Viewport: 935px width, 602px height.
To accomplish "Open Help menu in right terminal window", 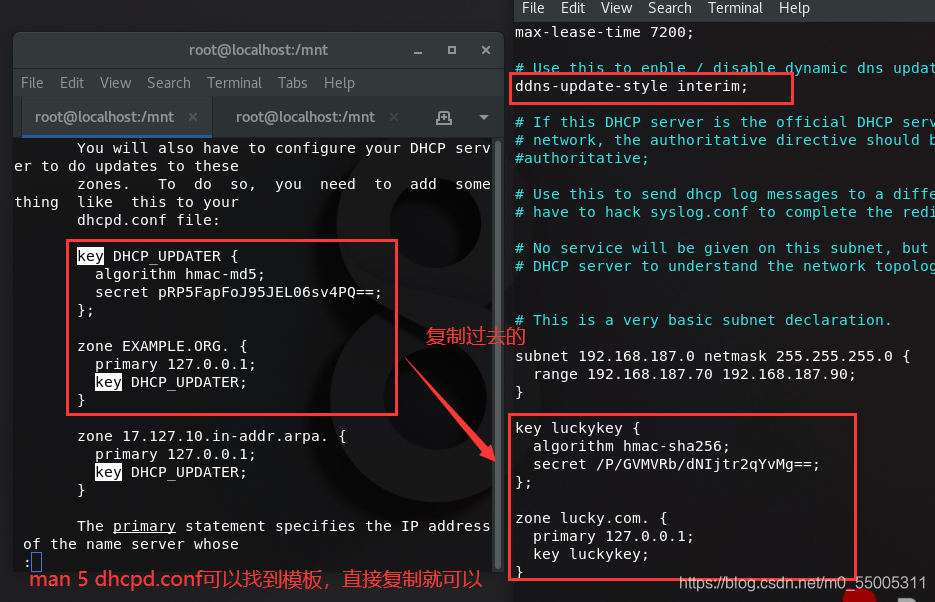I will (794, 8).
